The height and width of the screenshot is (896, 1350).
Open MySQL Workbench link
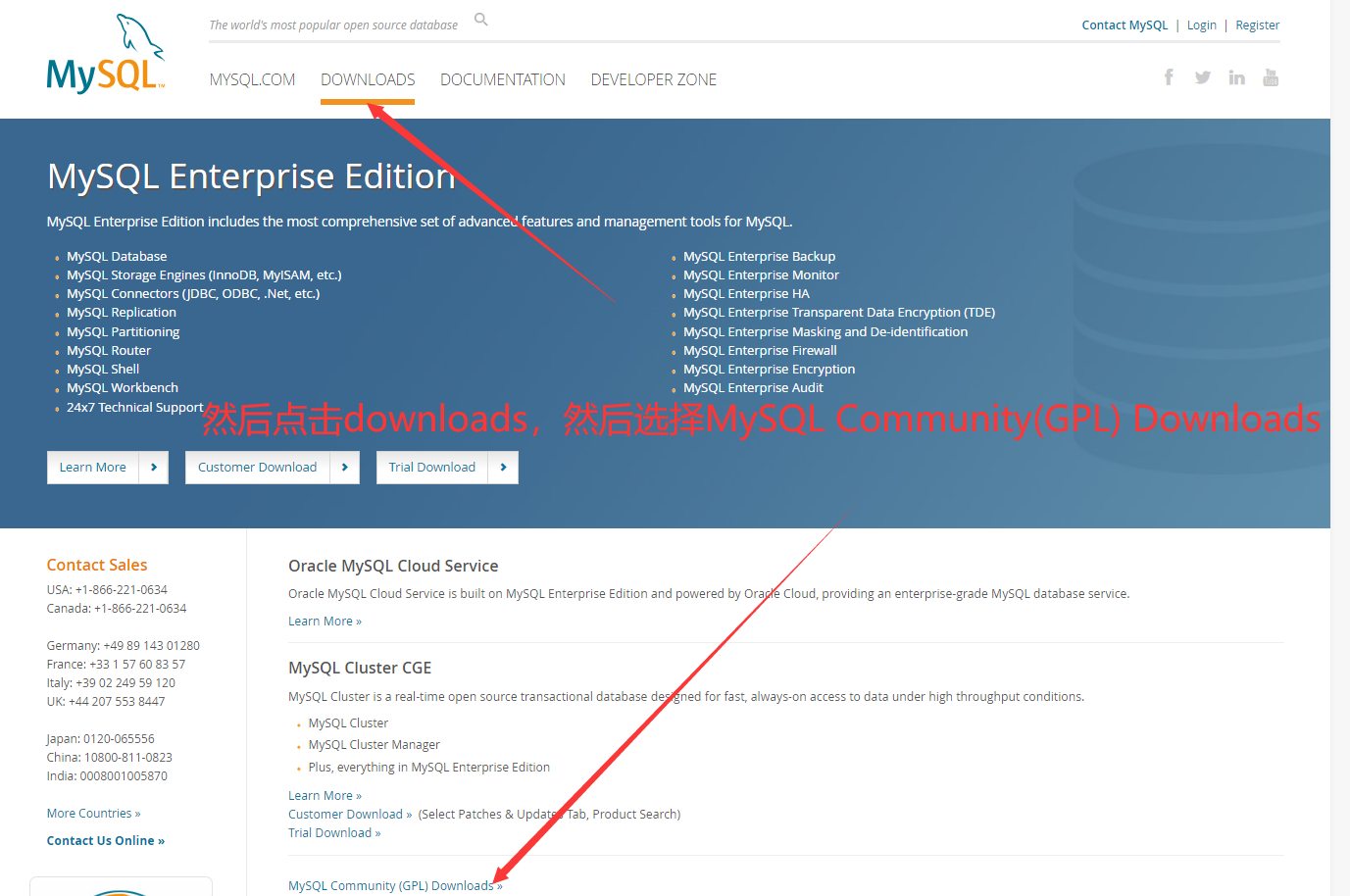pos(123,388)
